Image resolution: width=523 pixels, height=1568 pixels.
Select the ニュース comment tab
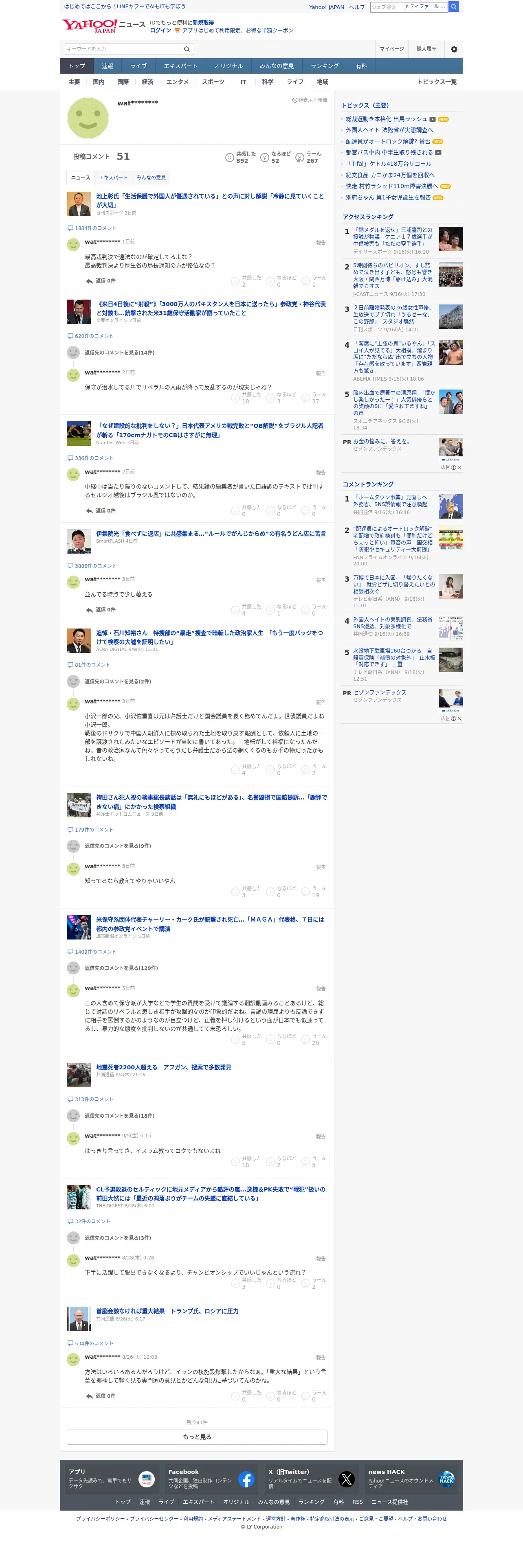pyautogui.click(x=80, y=178)
